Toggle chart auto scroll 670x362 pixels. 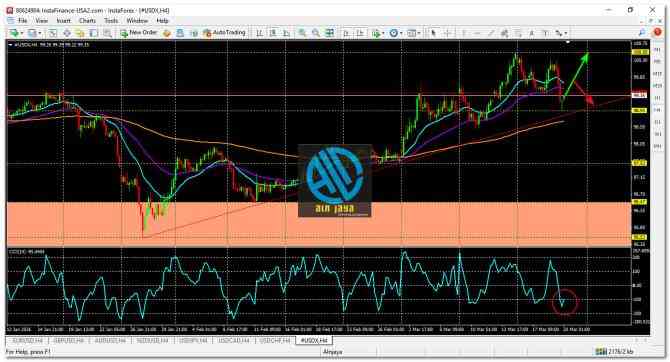347,33
